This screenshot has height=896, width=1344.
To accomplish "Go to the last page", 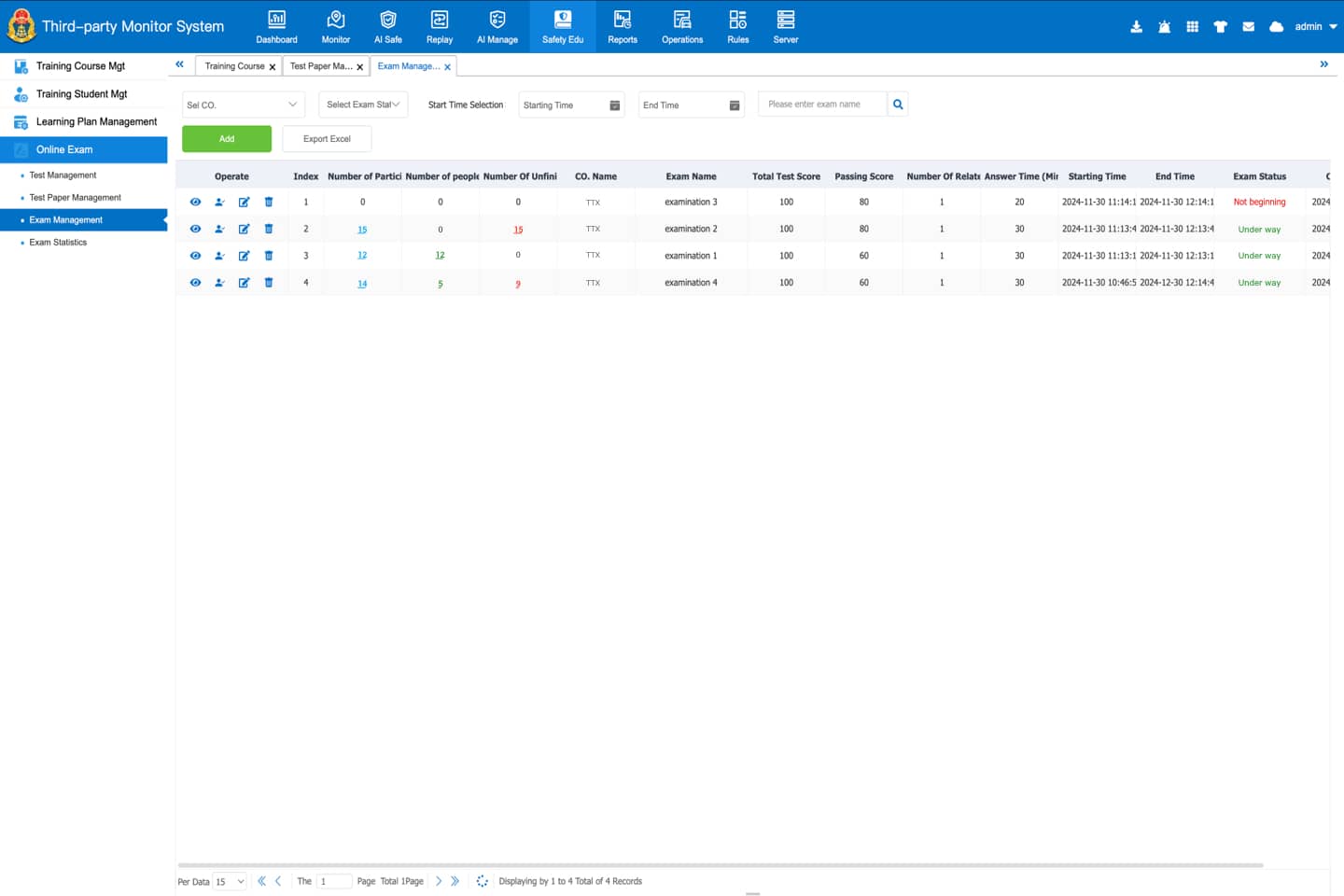I will point(455,881).
